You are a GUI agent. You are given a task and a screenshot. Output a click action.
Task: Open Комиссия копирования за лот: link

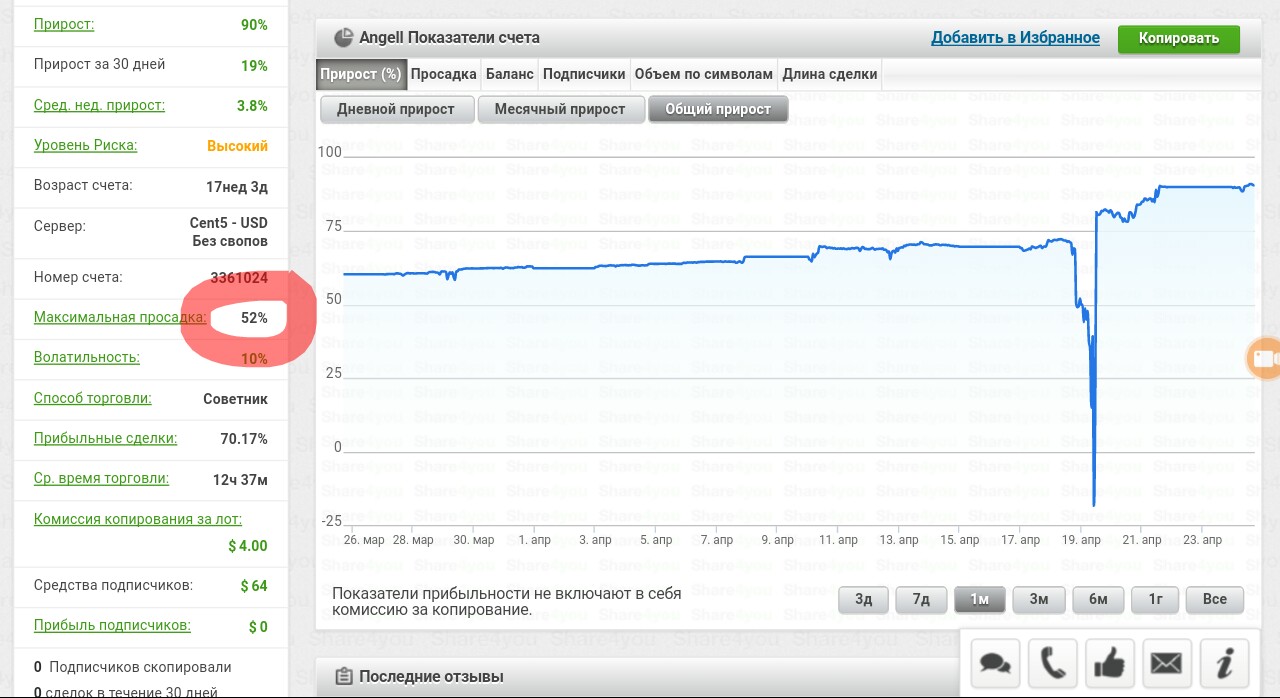138,519
